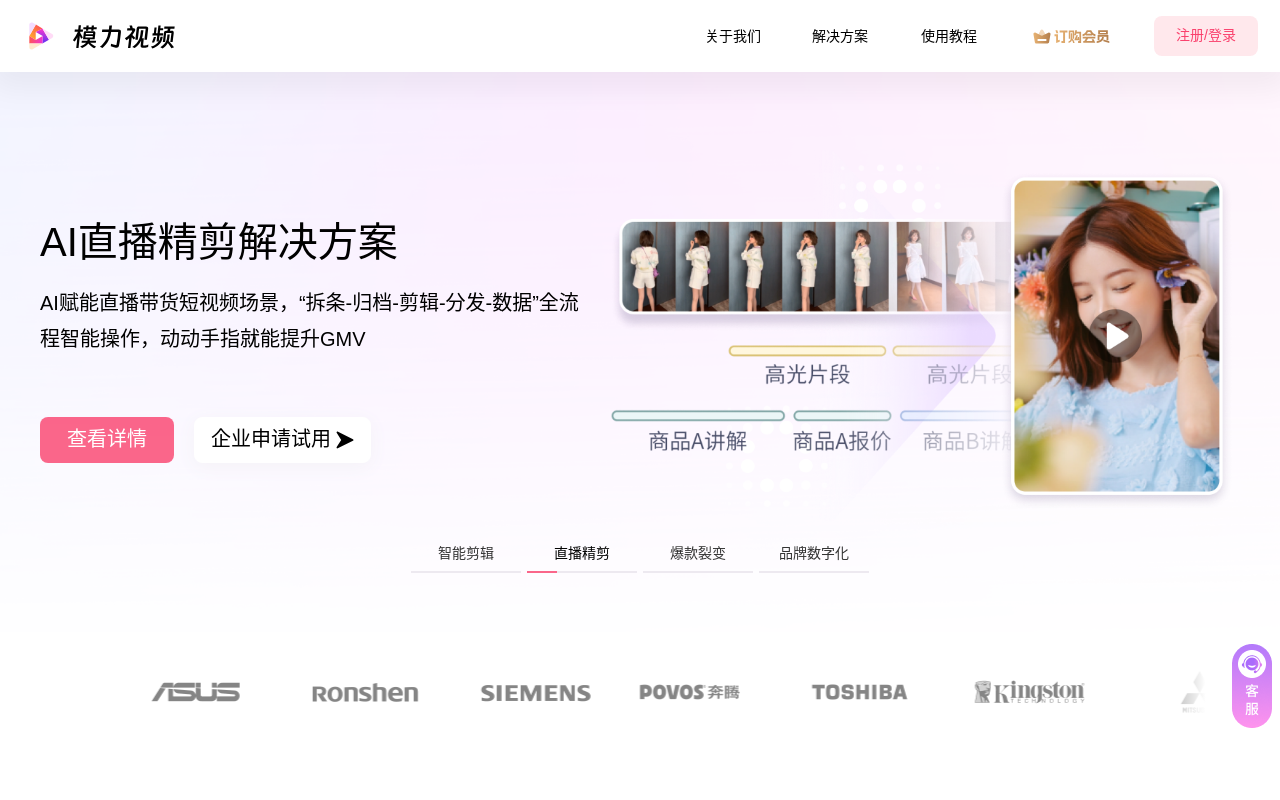This screenshot has height=800, width=1280.
Task: Open the 关于我们 menu item
Action: pyautogui.click(x=733, y=37)
